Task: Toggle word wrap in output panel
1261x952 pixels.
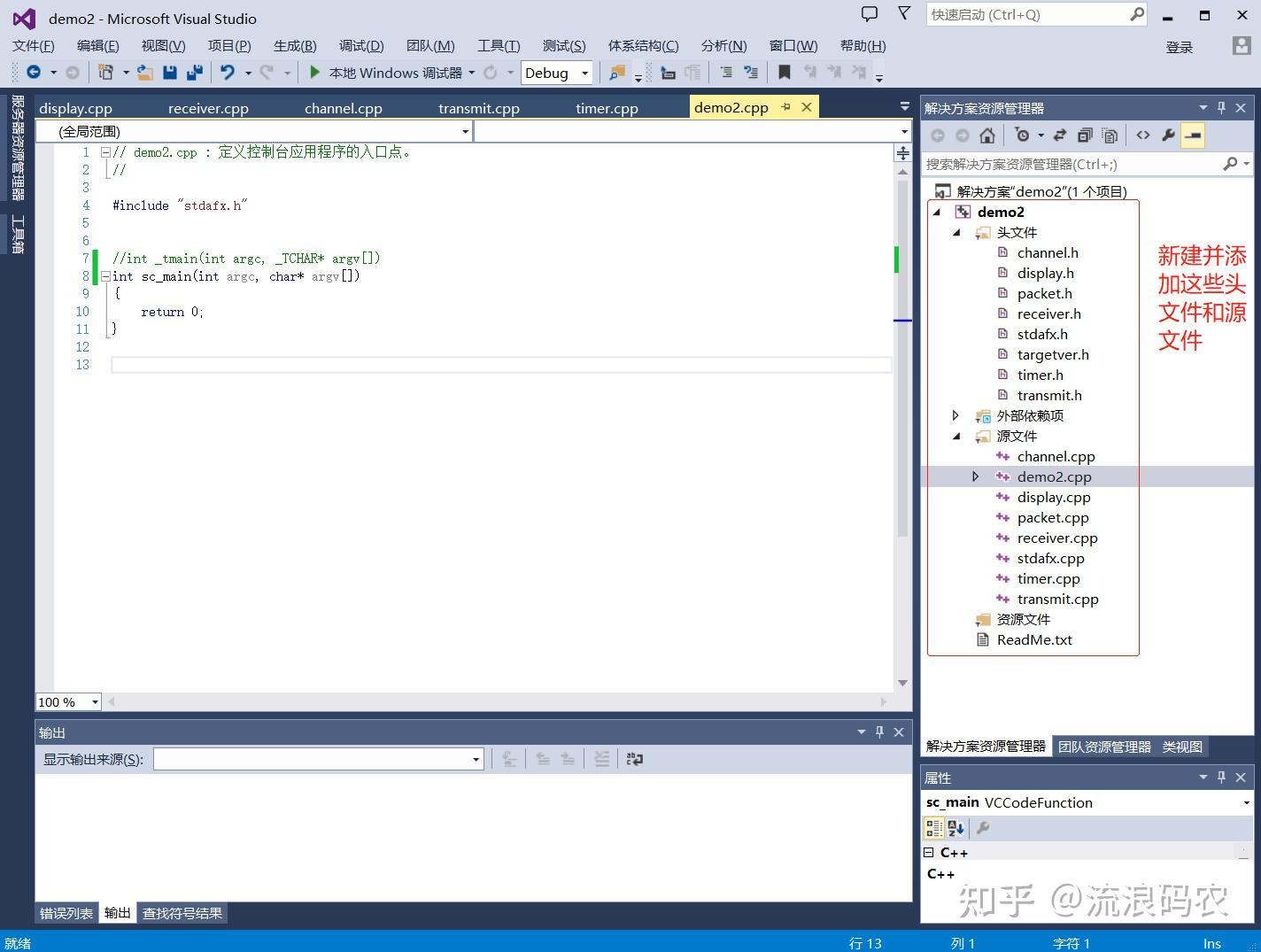Action: pyautogui.click(x=635, y=759)
